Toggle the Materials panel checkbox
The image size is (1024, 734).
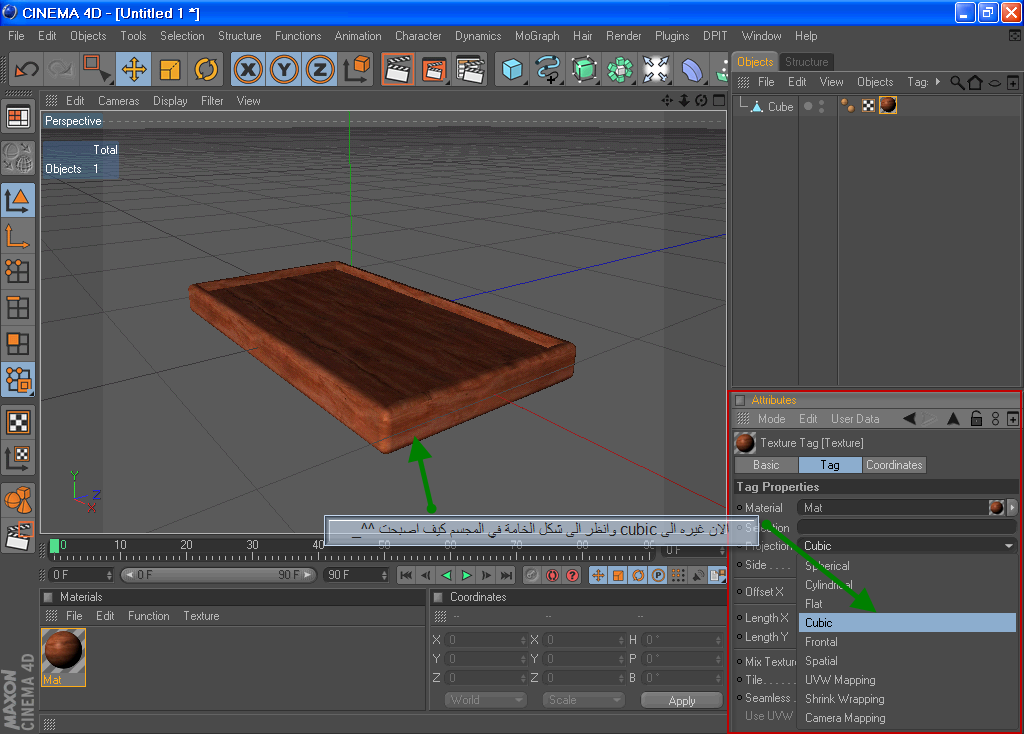point(48,597)
